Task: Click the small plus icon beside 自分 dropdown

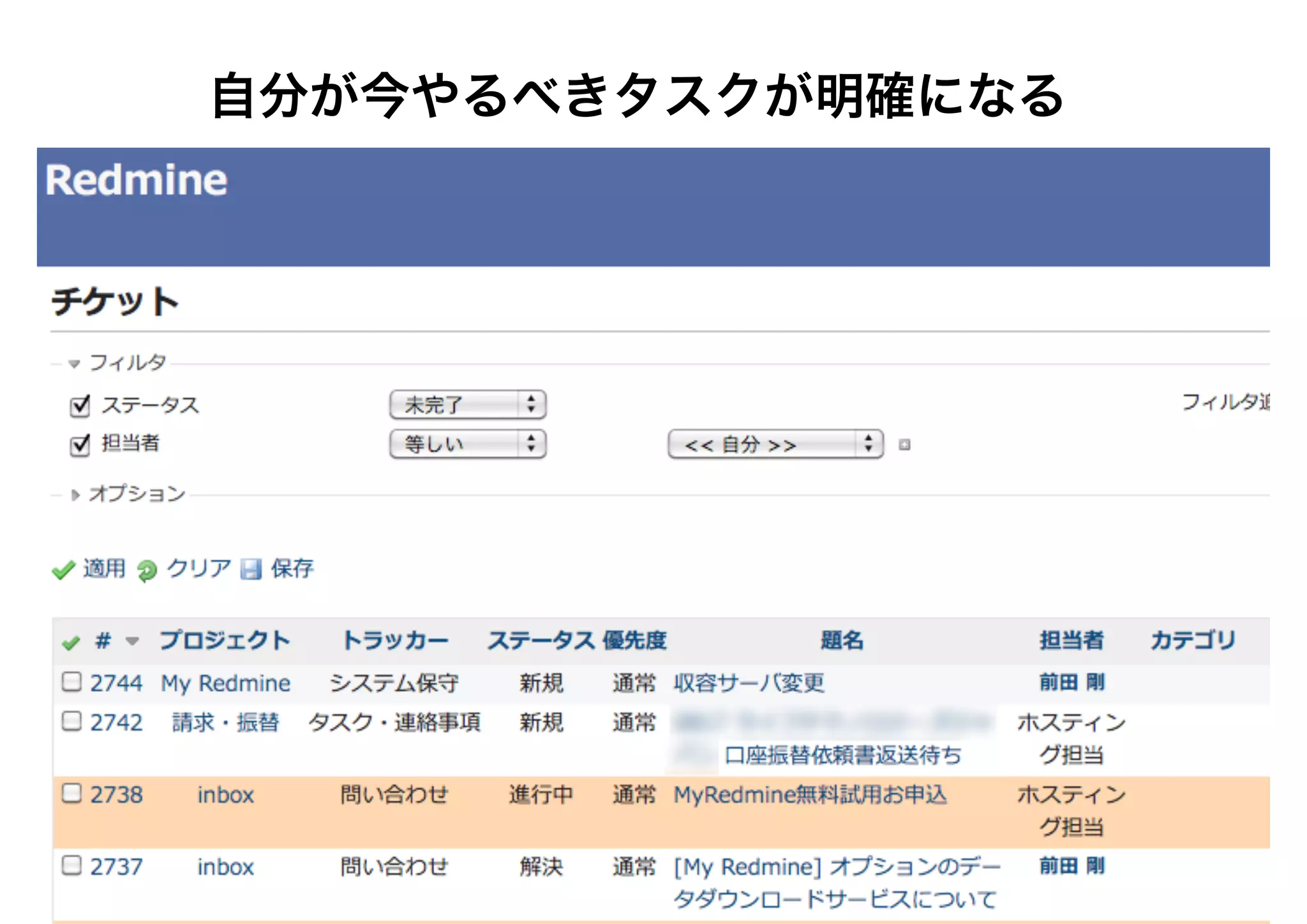Action: pyautogui.click(x=904, y=445)
